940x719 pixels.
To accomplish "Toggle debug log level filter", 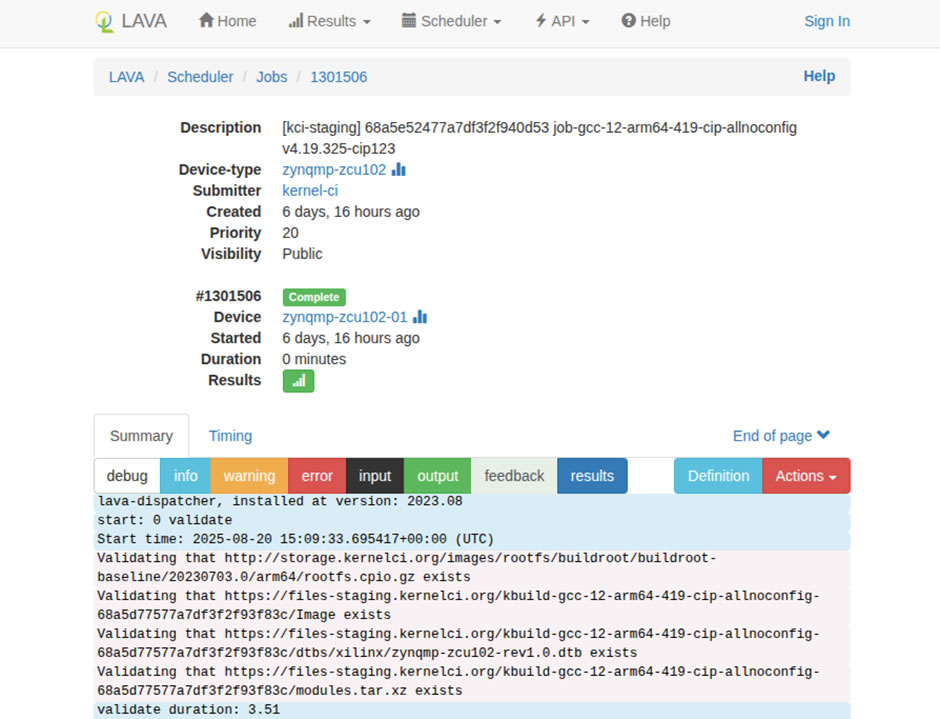I will click(x=127, y=476).
